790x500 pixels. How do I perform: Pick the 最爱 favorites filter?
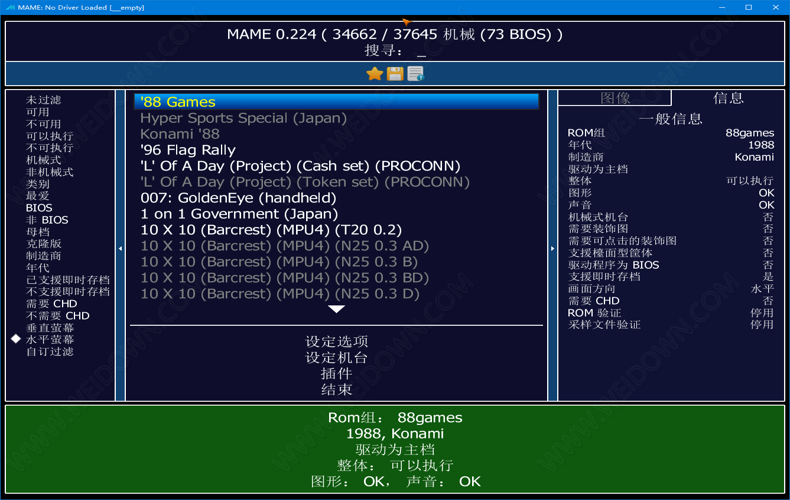tap(38, 196)
